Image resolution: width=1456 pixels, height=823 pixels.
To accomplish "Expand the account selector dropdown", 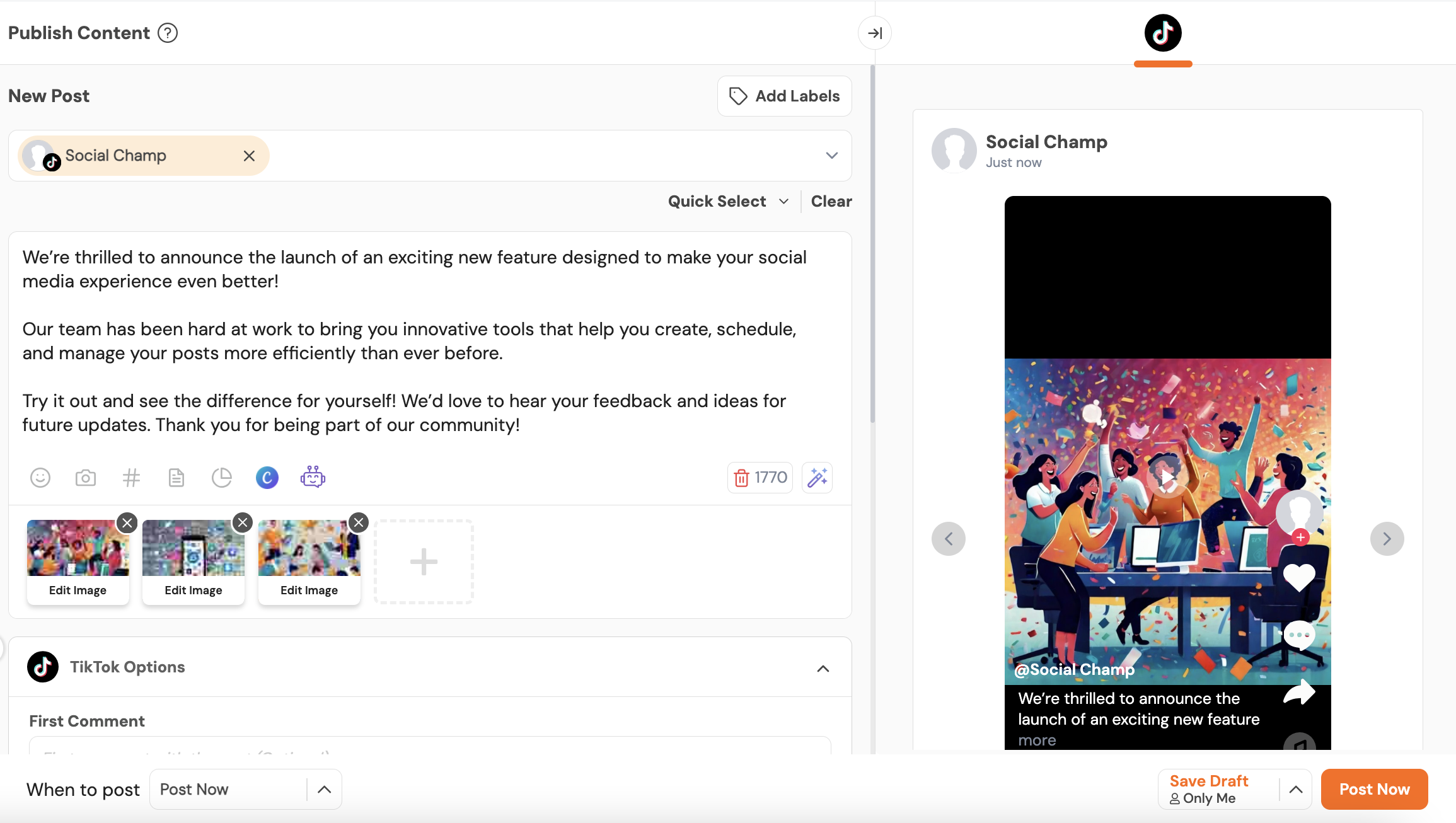I will tap(832, 156).
